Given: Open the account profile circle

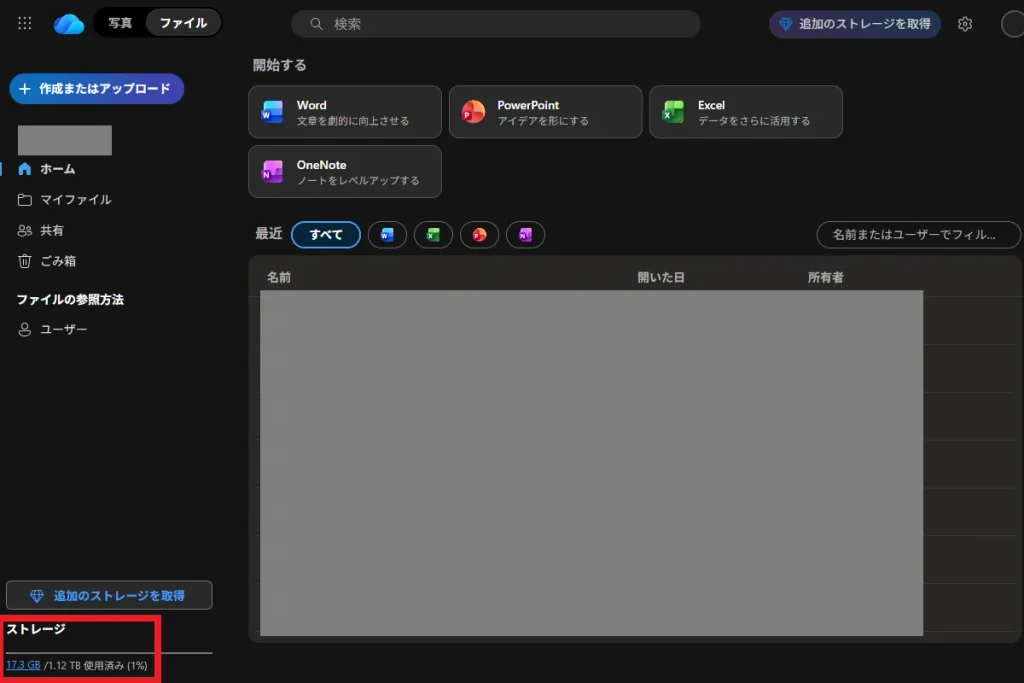Looking at the screenshot, I should (x=1013, y=24).
